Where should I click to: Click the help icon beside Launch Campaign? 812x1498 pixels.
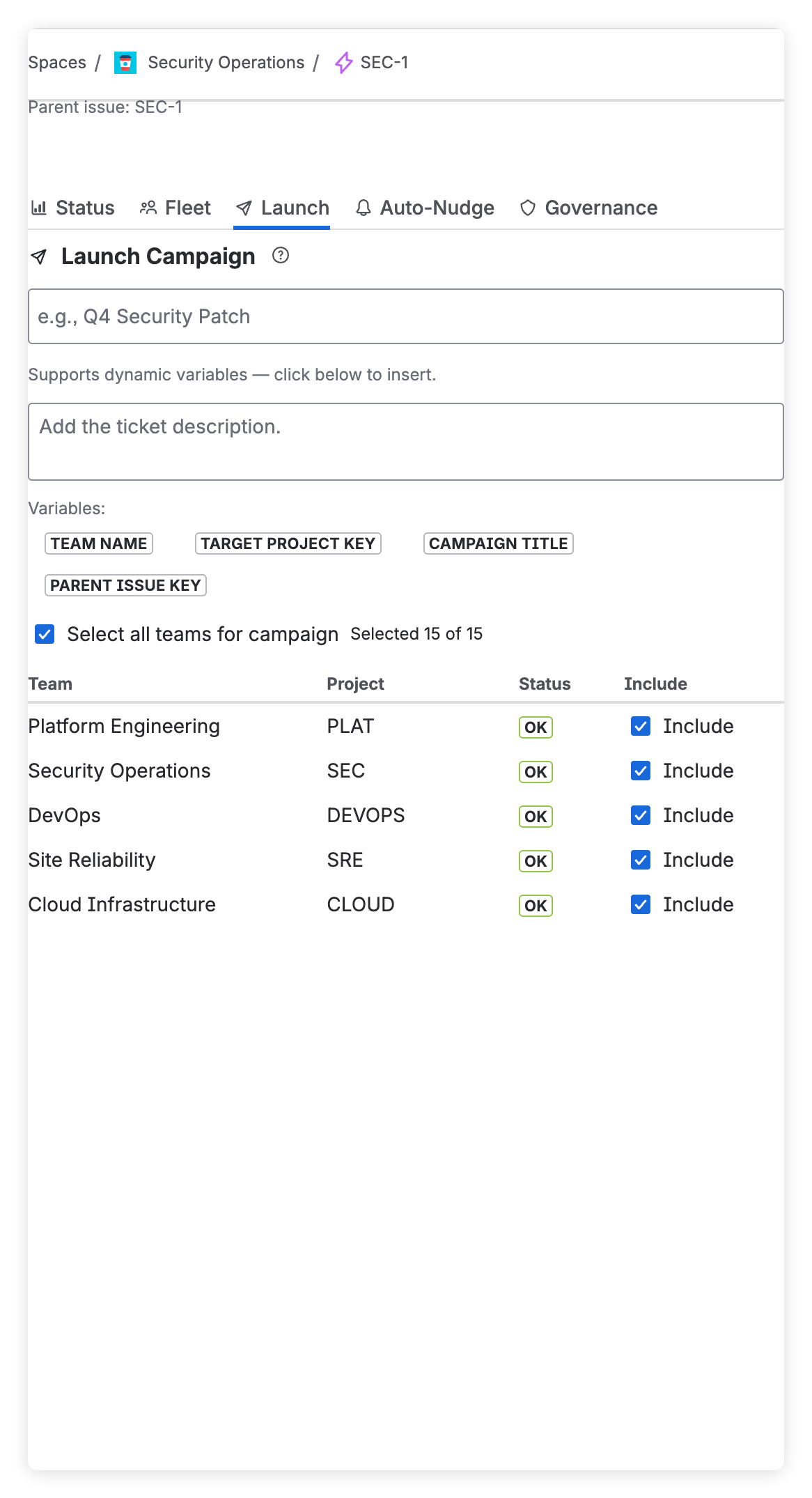click(x=281, y=256)
